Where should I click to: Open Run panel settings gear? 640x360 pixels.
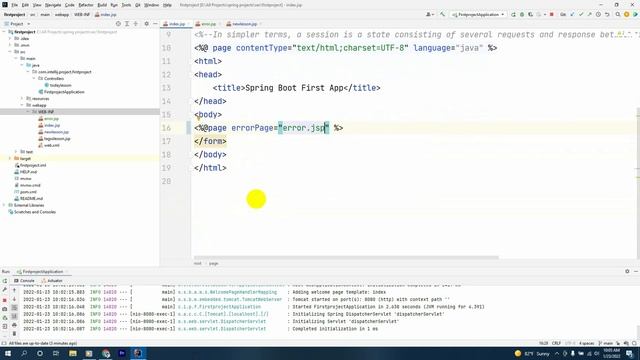(x=627, y=271)
